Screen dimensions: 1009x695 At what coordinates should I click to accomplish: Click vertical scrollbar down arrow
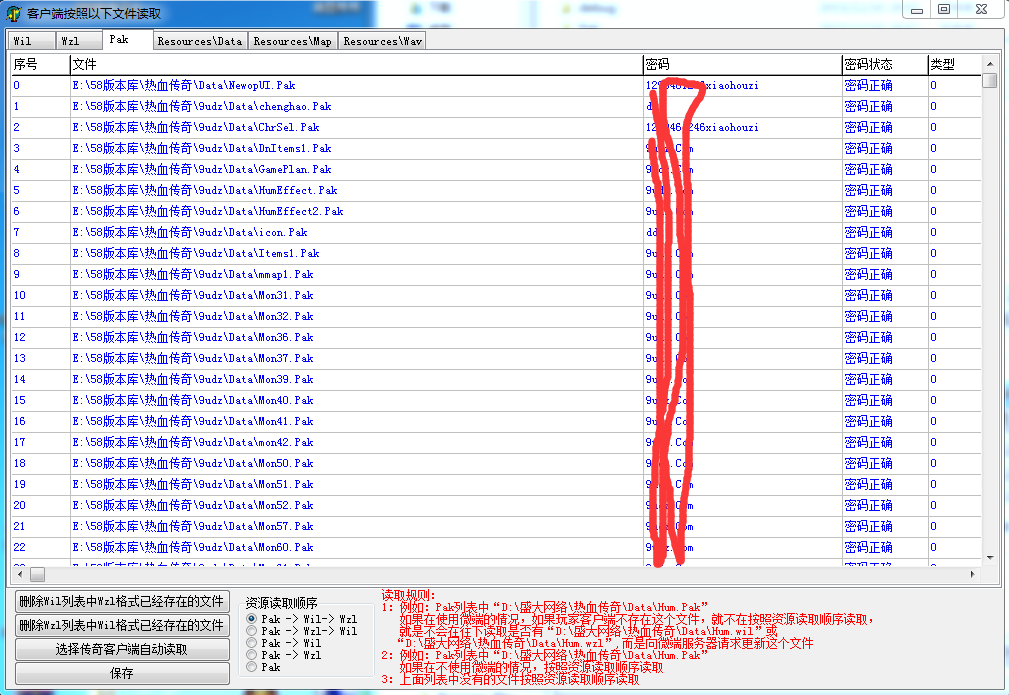[x=990, y=557]
